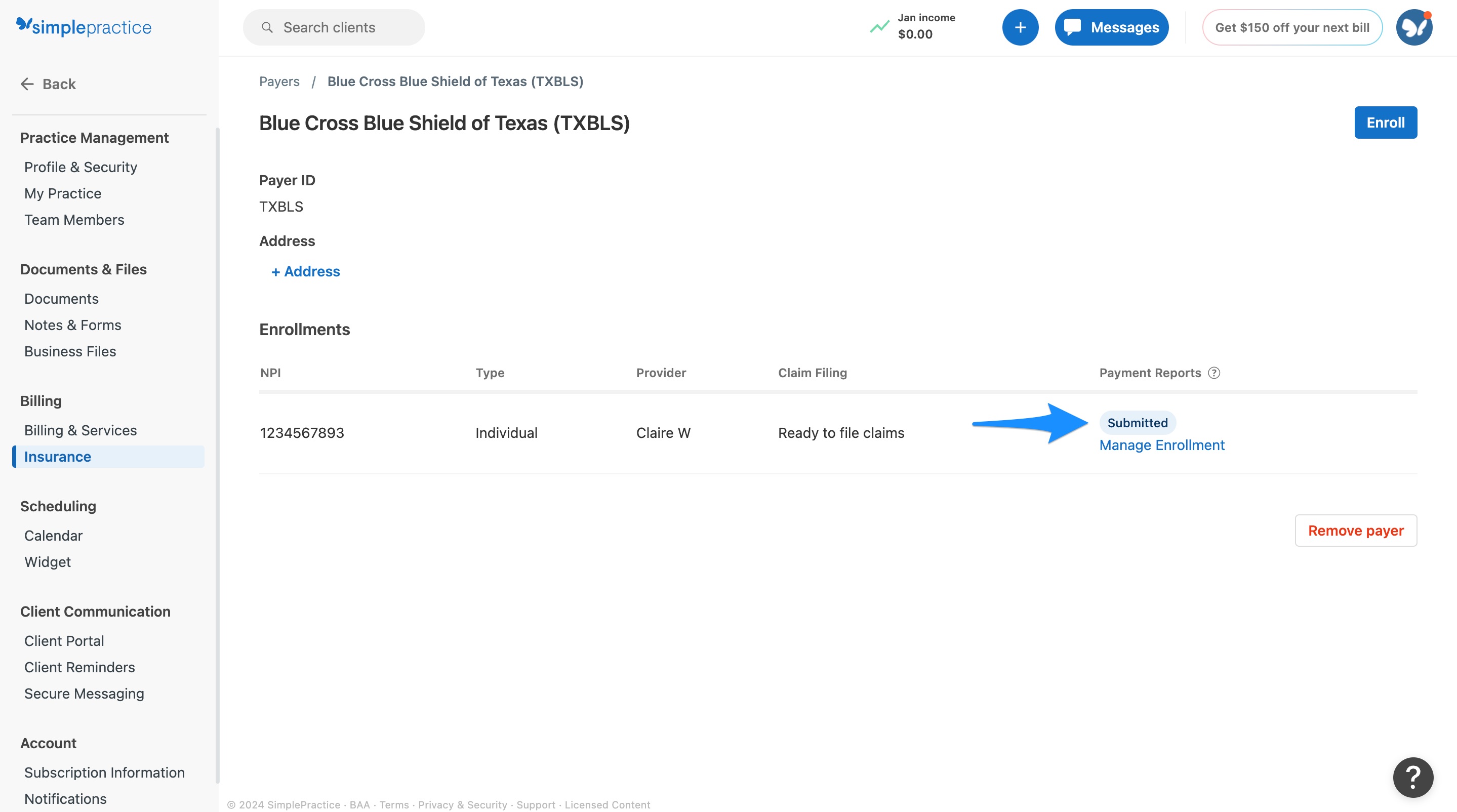
Task: Open Client Portal settings
Action: tap(64, 641)
